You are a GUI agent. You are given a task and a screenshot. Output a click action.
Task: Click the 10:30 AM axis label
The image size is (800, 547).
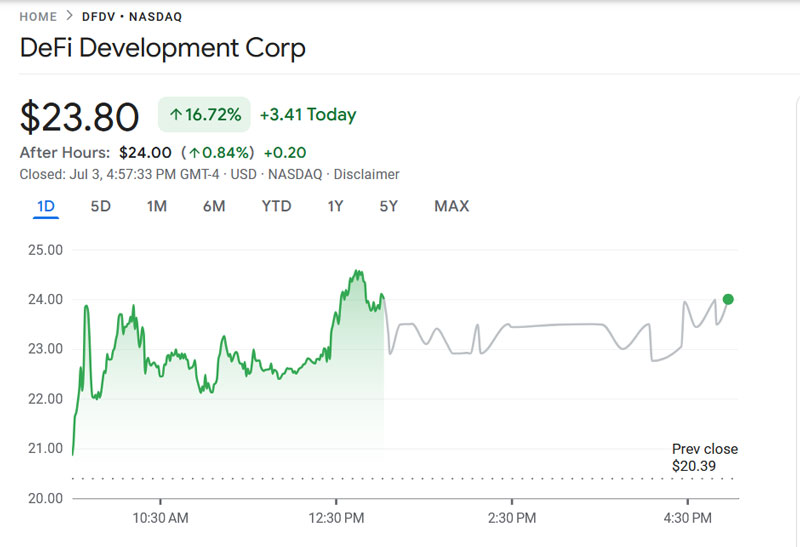click(x=160, y=518)
